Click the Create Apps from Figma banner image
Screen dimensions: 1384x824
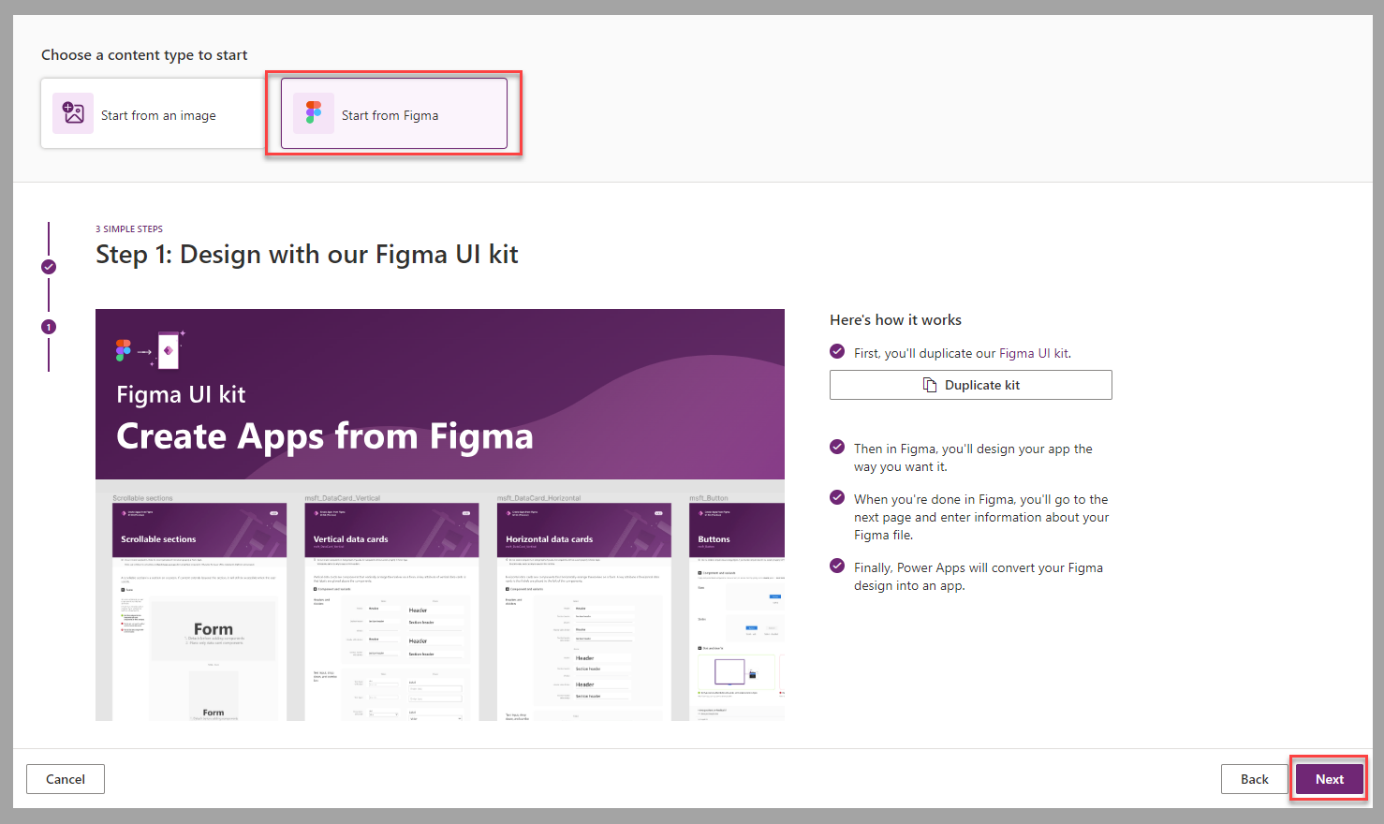coord(440,394)
